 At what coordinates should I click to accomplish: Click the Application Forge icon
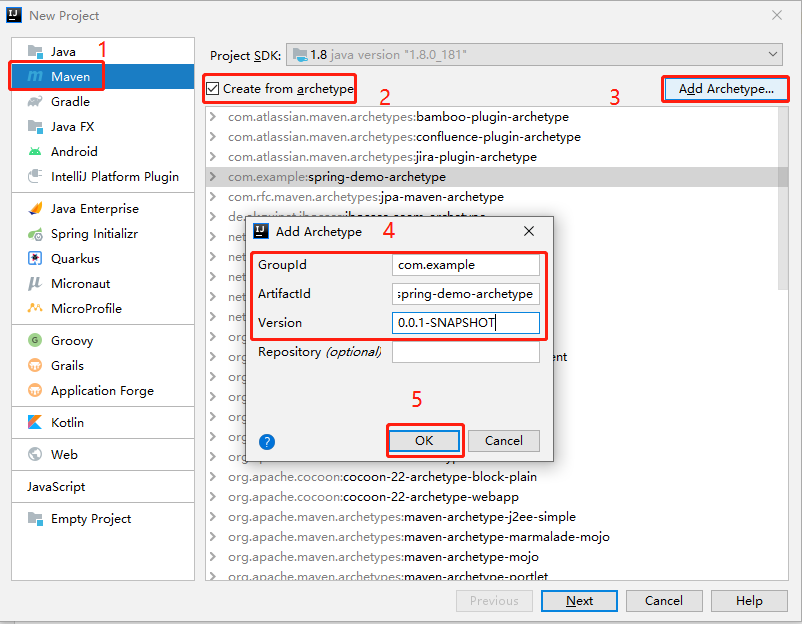(35, 390)
